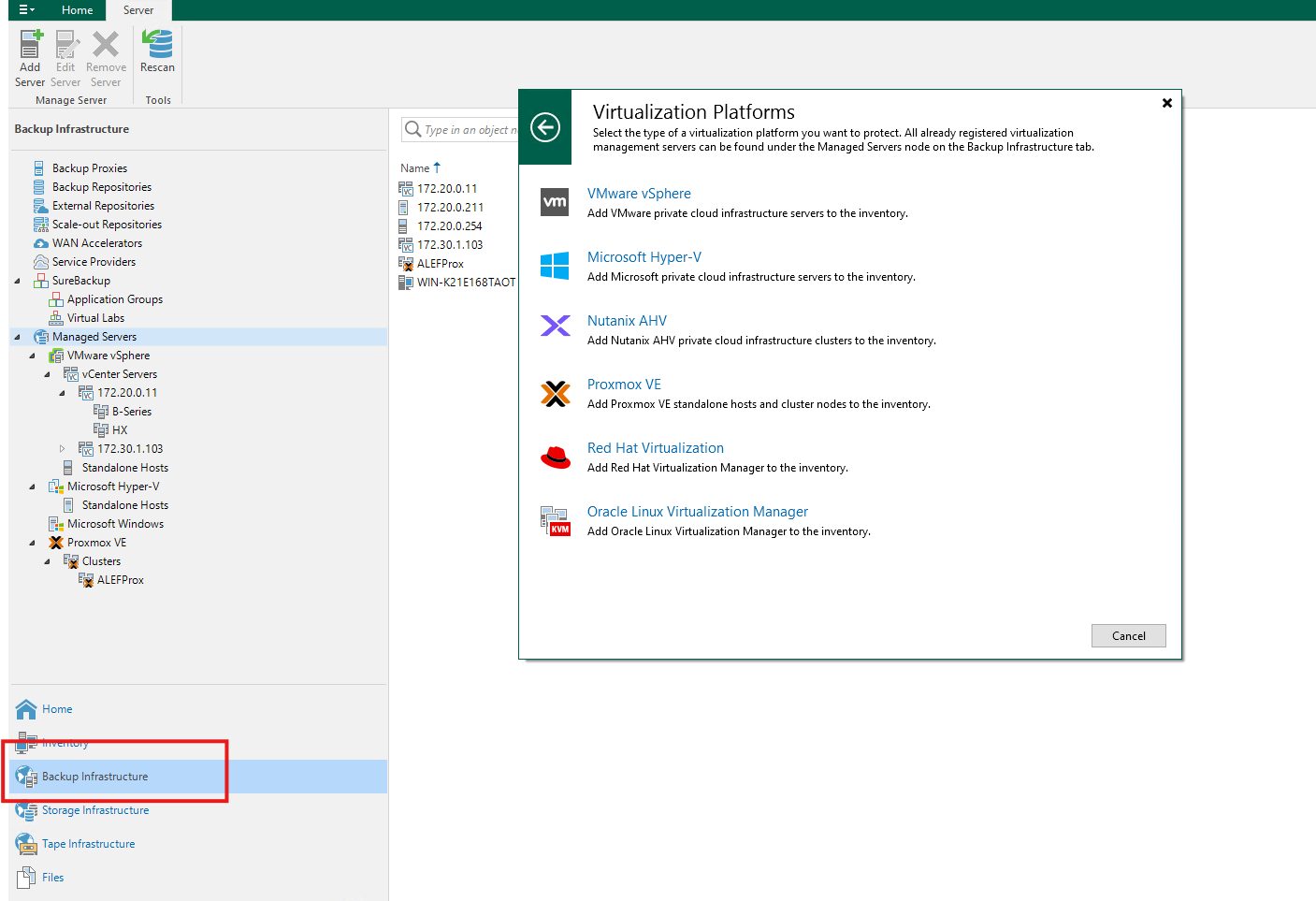Click the Storage Infrastructure navigation icon

[x=26, y=810]
